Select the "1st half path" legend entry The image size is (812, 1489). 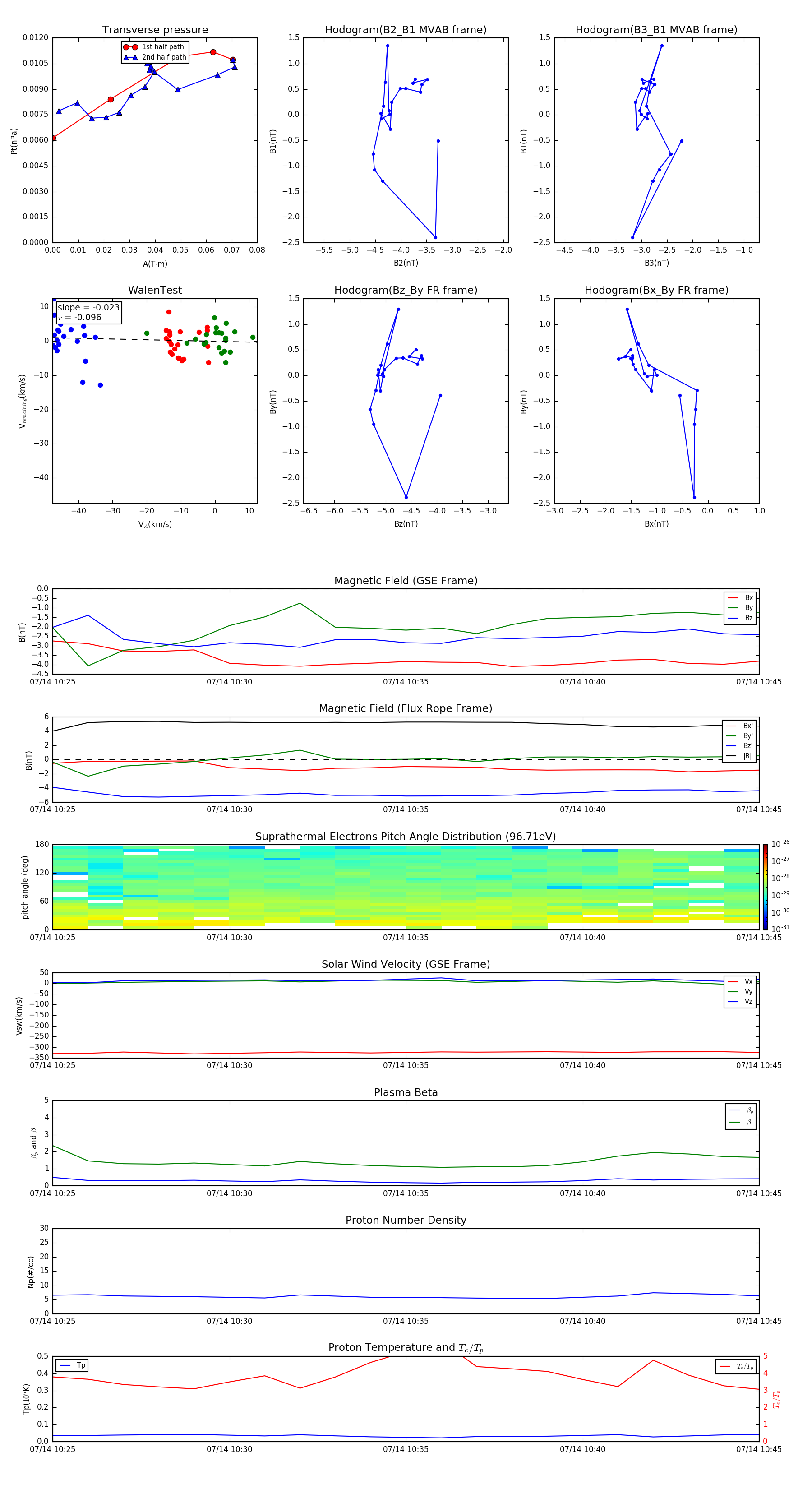click(x=154, y=47)
